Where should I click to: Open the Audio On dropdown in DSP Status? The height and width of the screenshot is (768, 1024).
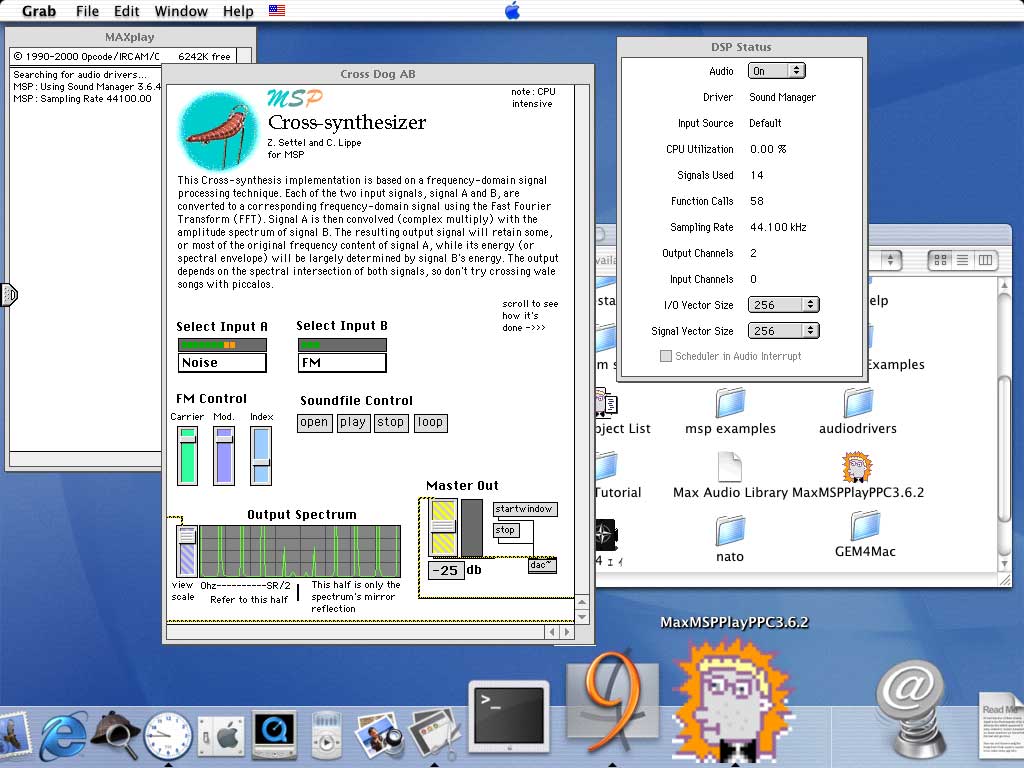777,71
